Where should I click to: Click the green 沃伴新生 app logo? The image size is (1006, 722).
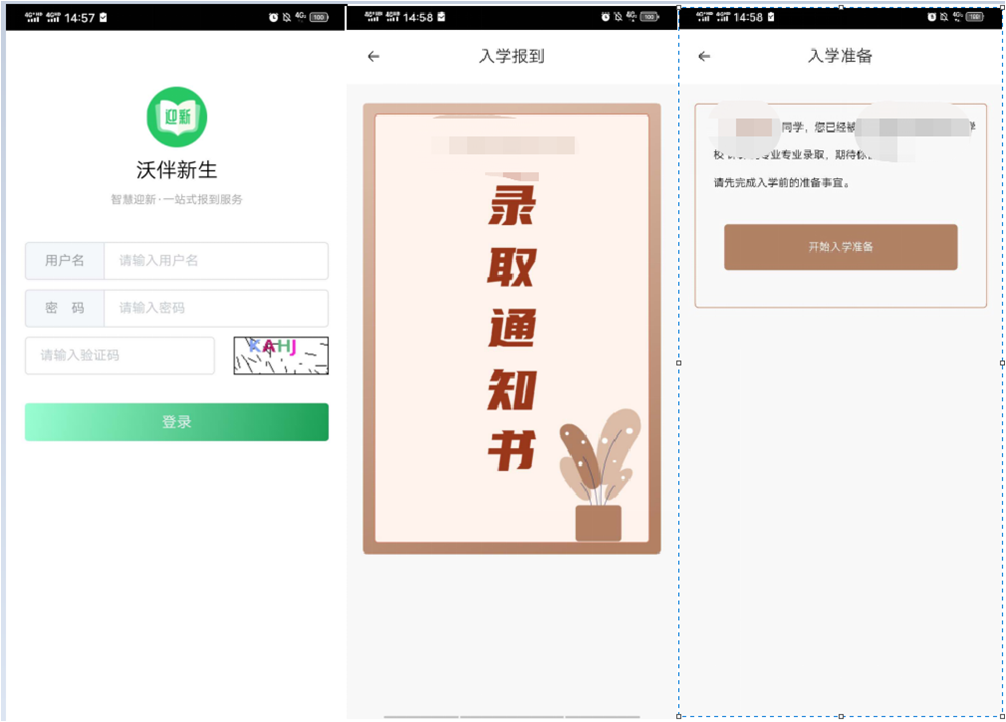click(177, 117)
